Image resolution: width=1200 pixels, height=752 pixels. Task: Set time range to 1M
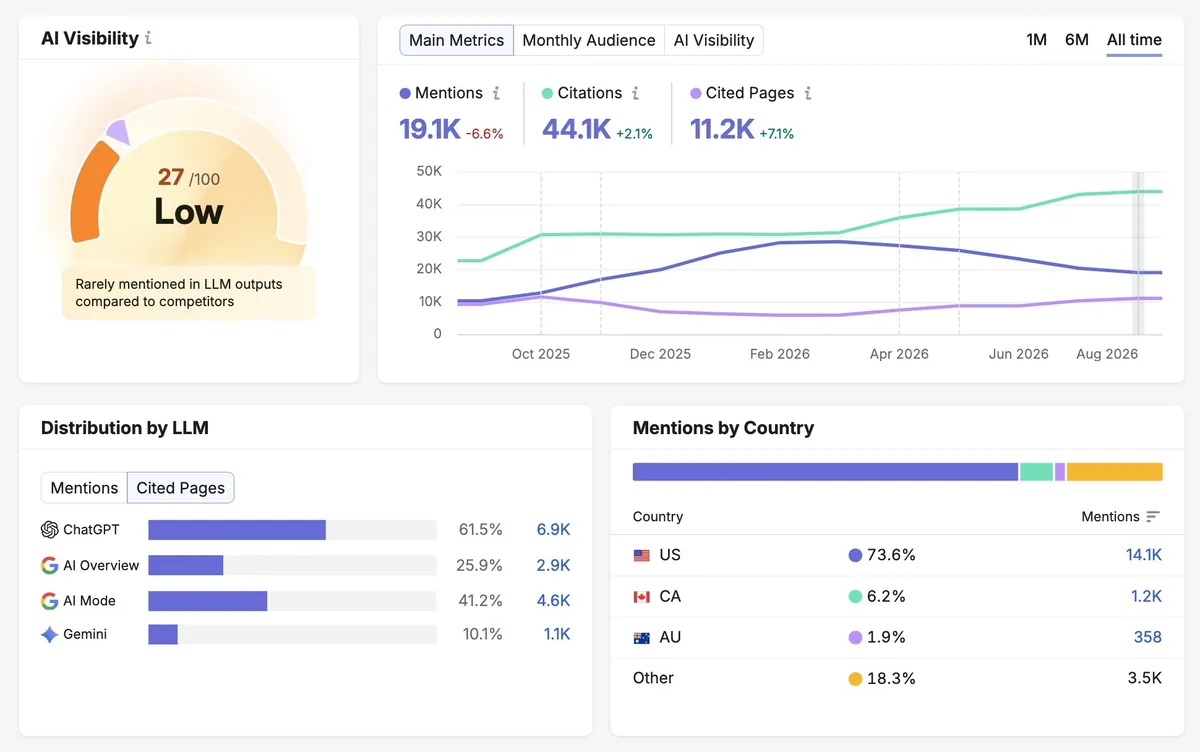[1036, 40]
